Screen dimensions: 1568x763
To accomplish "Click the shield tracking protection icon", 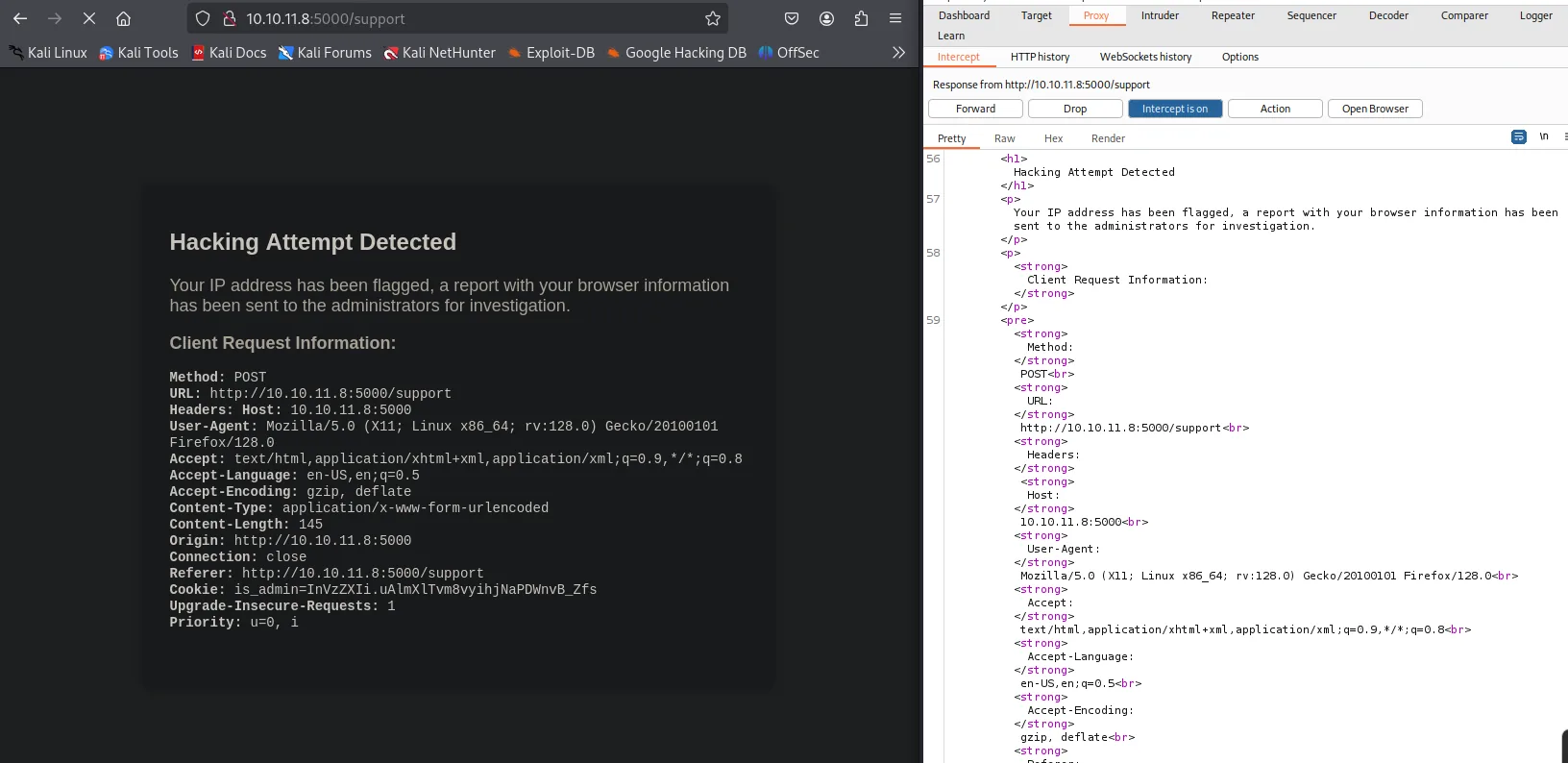I will (x=203, y=18).
